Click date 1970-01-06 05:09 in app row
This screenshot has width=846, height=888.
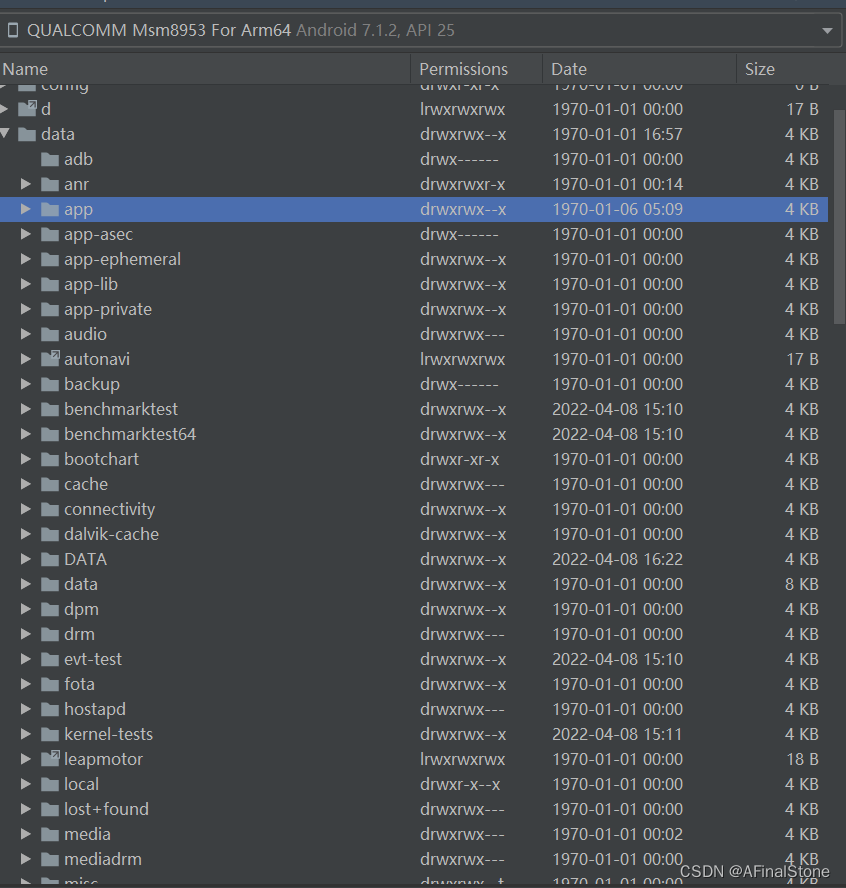point(618,209)
